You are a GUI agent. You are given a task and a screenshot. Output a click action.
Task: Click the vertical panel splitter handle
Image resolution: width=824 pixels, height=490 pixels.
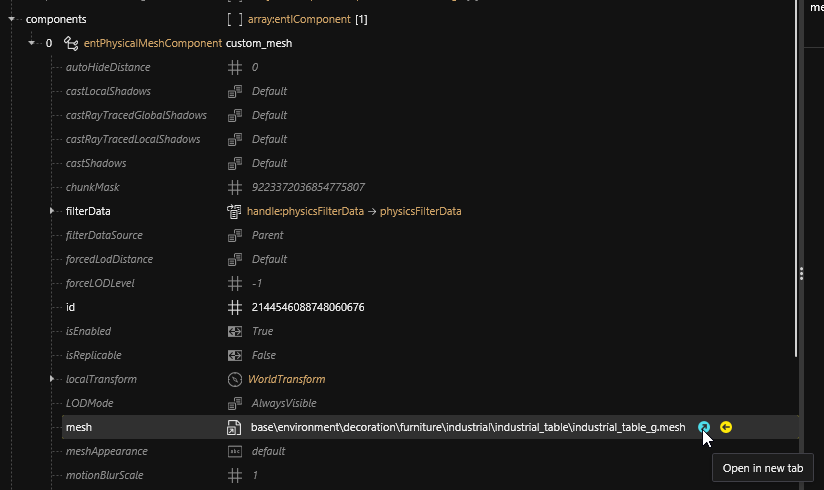pyautogui.click(x=801, y=273)
